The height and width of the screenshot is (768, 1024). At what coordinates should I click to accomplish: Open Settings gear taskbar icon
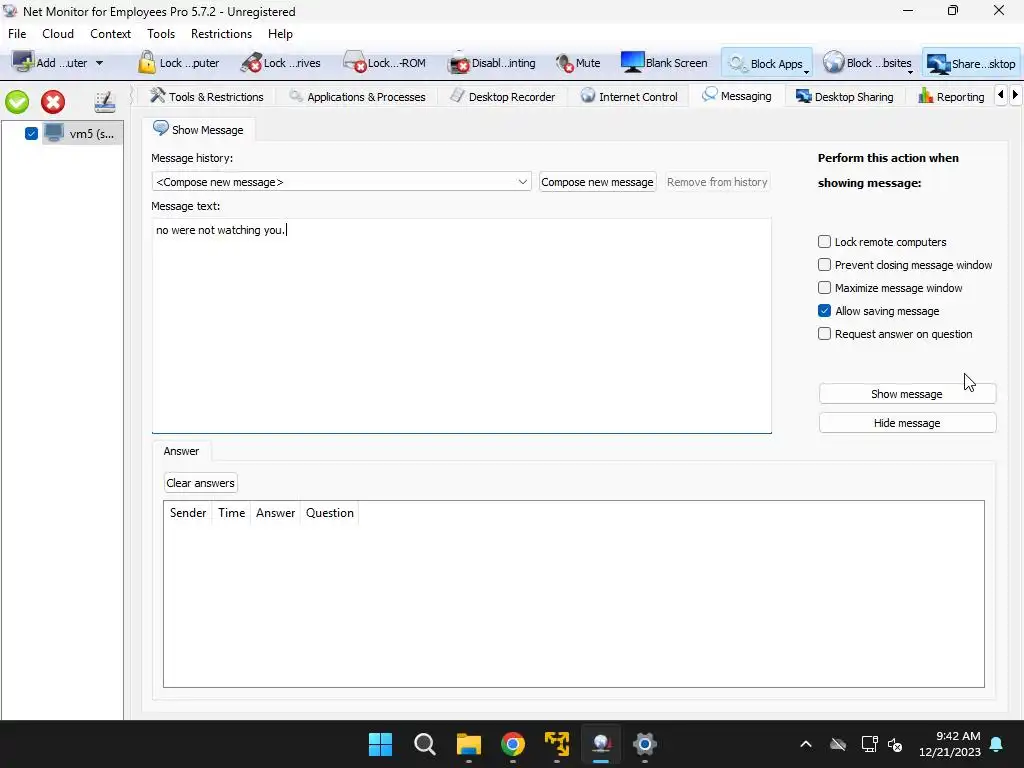pos(645,744)
